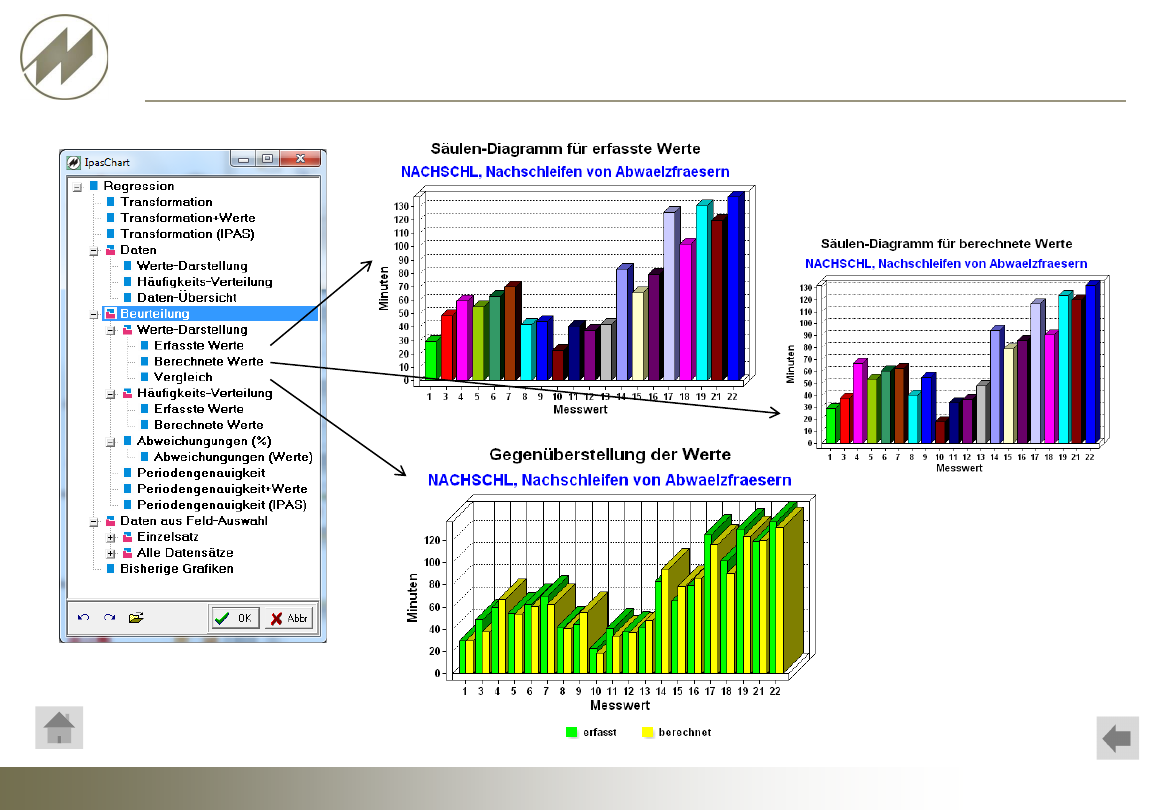Open the folder icon in IpasChart toolbar
1170x810 pixels.
[x=136, y=618]
